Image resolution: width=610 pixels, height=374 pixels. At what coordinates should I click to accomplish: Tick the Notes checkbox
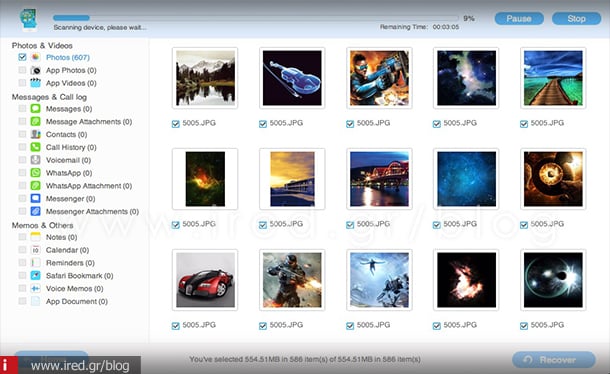point(22,237)
